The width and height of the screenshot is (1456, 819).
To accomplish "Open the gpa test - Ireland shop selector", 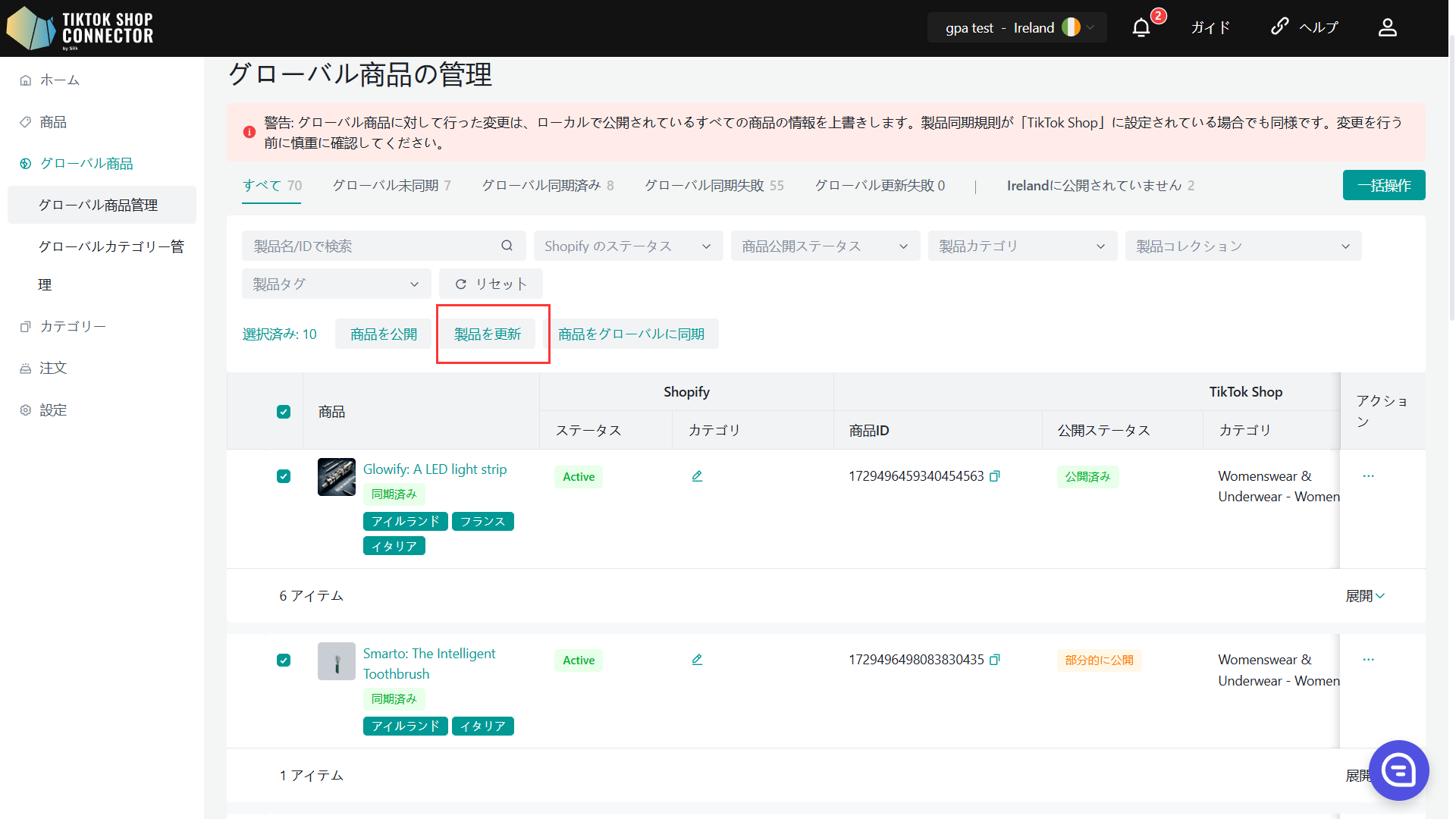I will point(1017,27).
